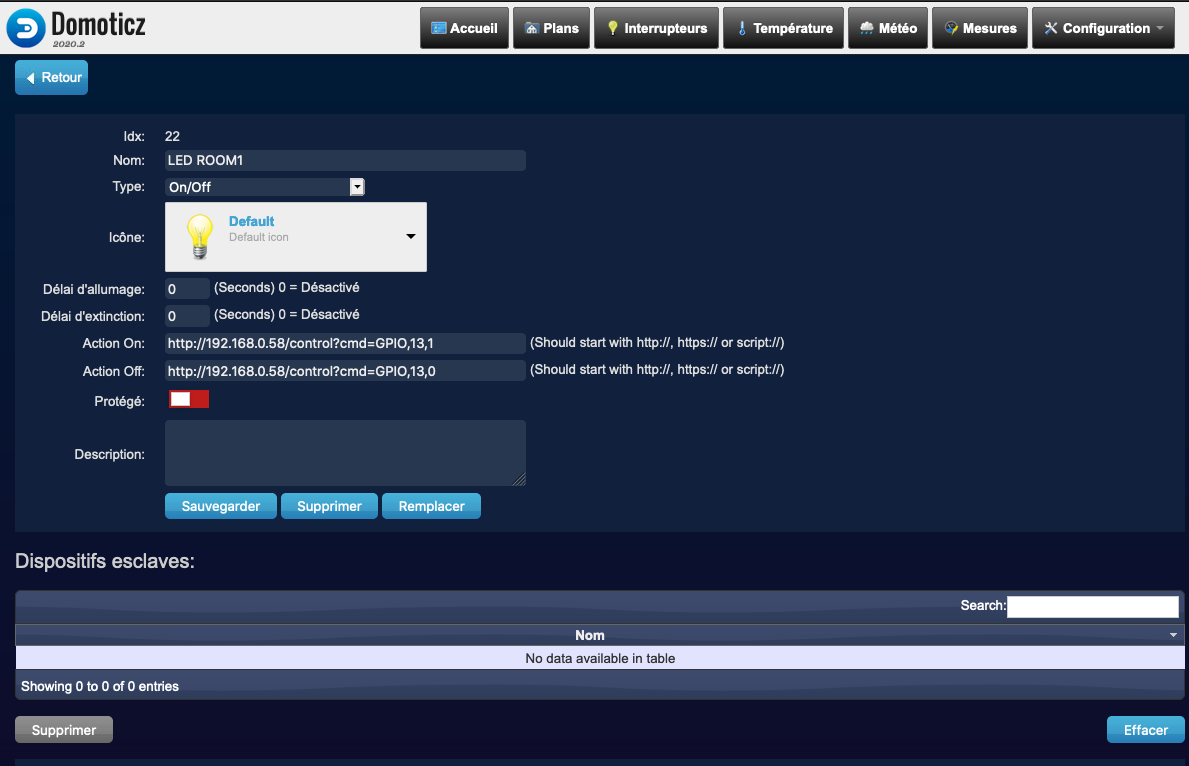Click the Interrupteurs bulb icon
The width and height of the screenshot is (1189, 766).
click(x=613, y=28)
